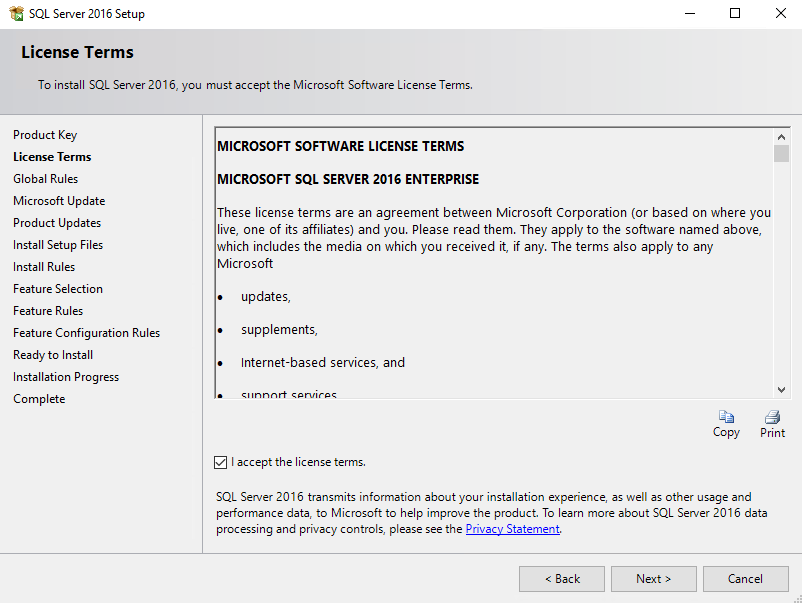Click the license text scrollbar thumb
The height and width of the screenshot is (603, 802).
[x=781, y=153]
